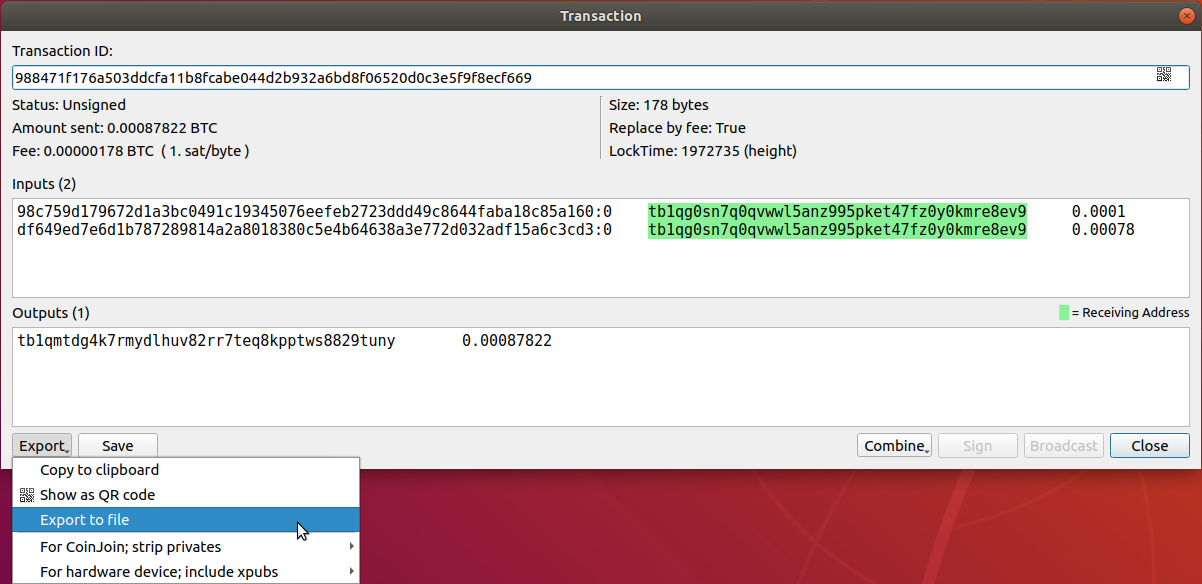1202x584 pixels.
Task: Select input outpoint starting with 98c759d1
Action: [x=314, y=212]
